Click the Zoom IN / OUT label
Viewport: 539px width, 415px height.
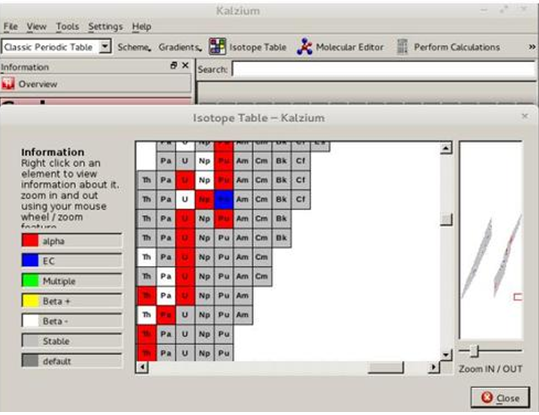click(491, 369)
